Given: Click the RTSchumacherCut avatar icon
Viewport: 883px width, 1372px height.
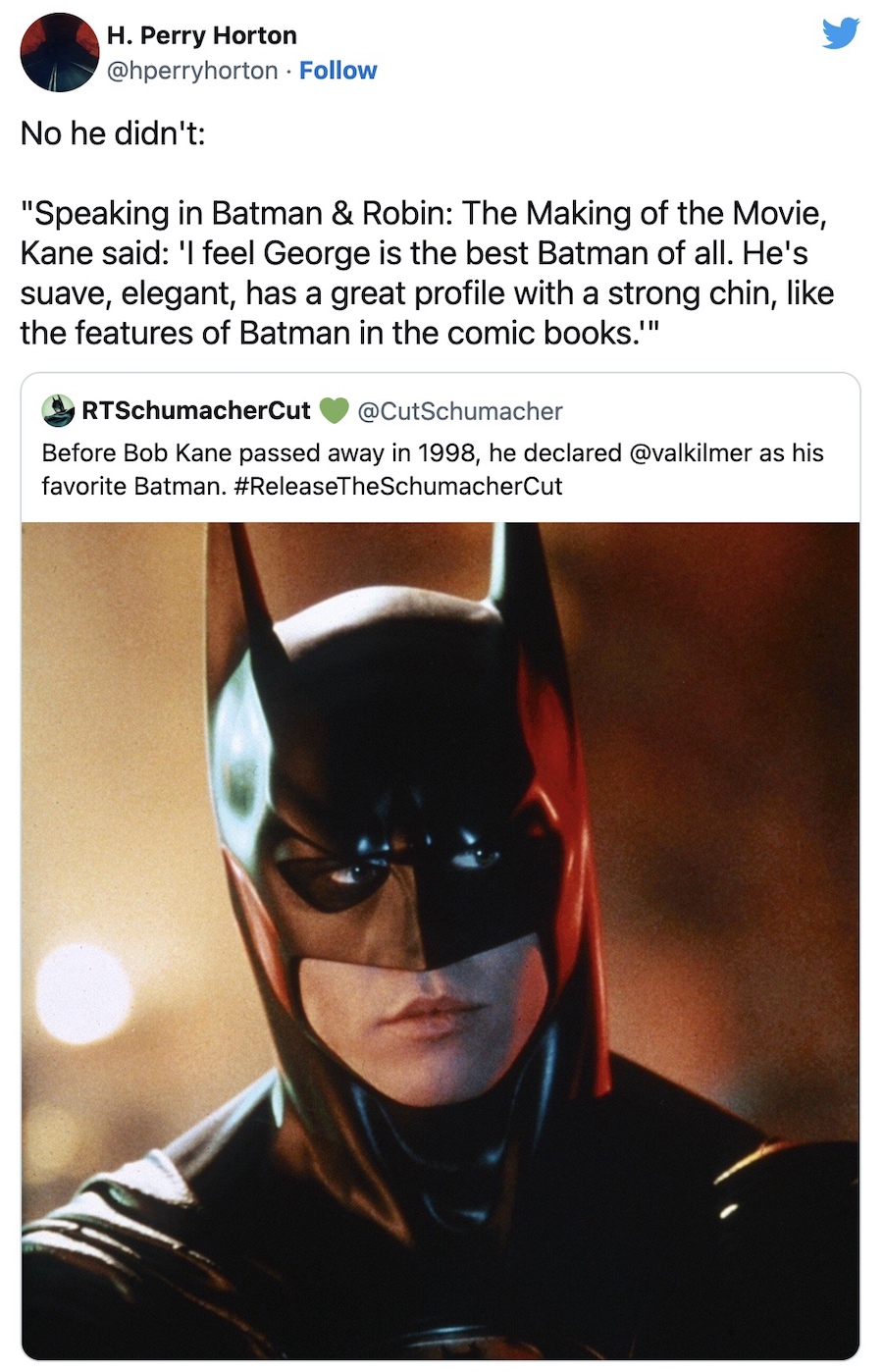Looking at the screenshot, I should click(59, 410).
